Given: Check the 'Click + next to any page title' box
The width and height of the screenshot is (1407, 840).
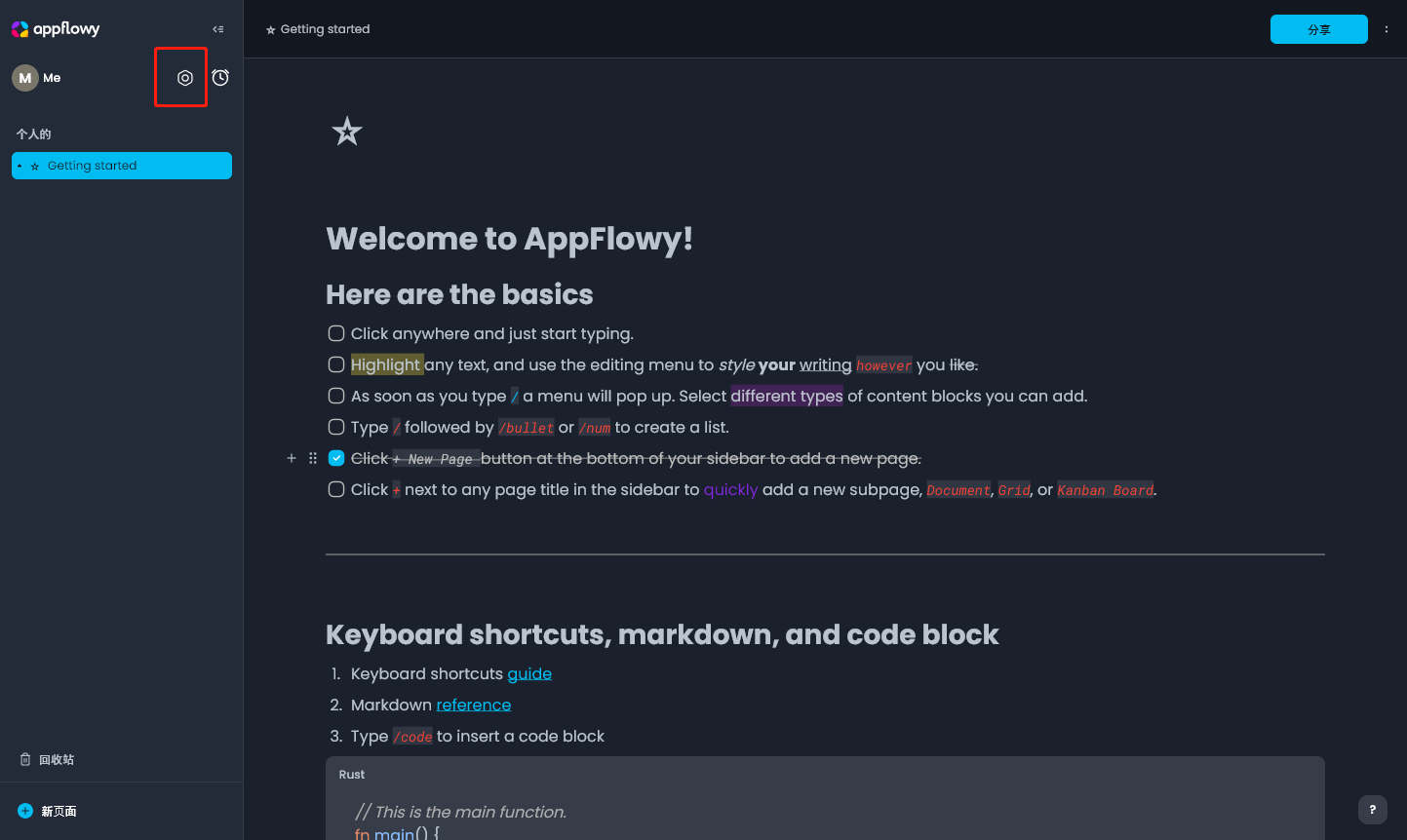Looking at the screenshot, I should 336,489.
